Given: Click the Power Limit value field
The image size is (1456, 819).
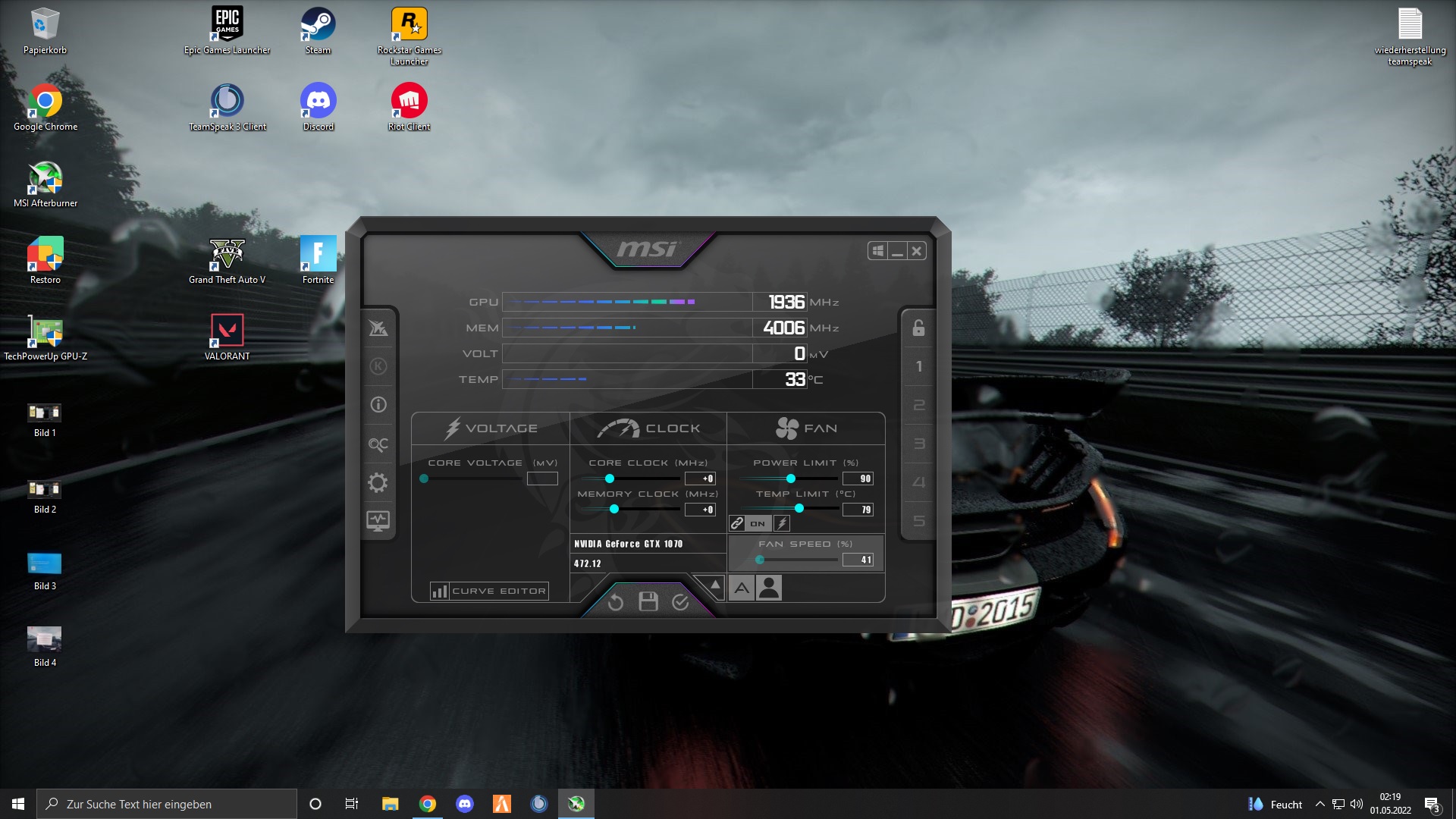Looking at the screenshot, I should pos(858,479).
